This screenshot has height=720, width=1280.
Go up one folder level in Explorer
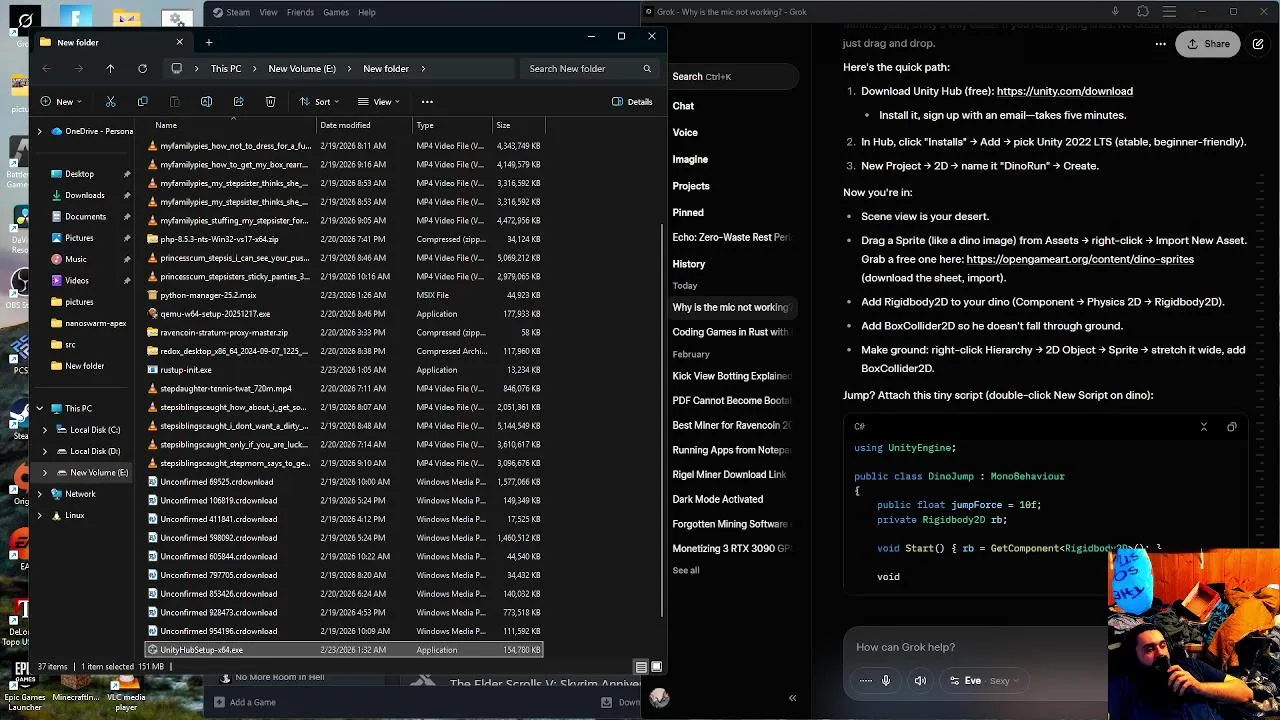click(x=110, y=68)
